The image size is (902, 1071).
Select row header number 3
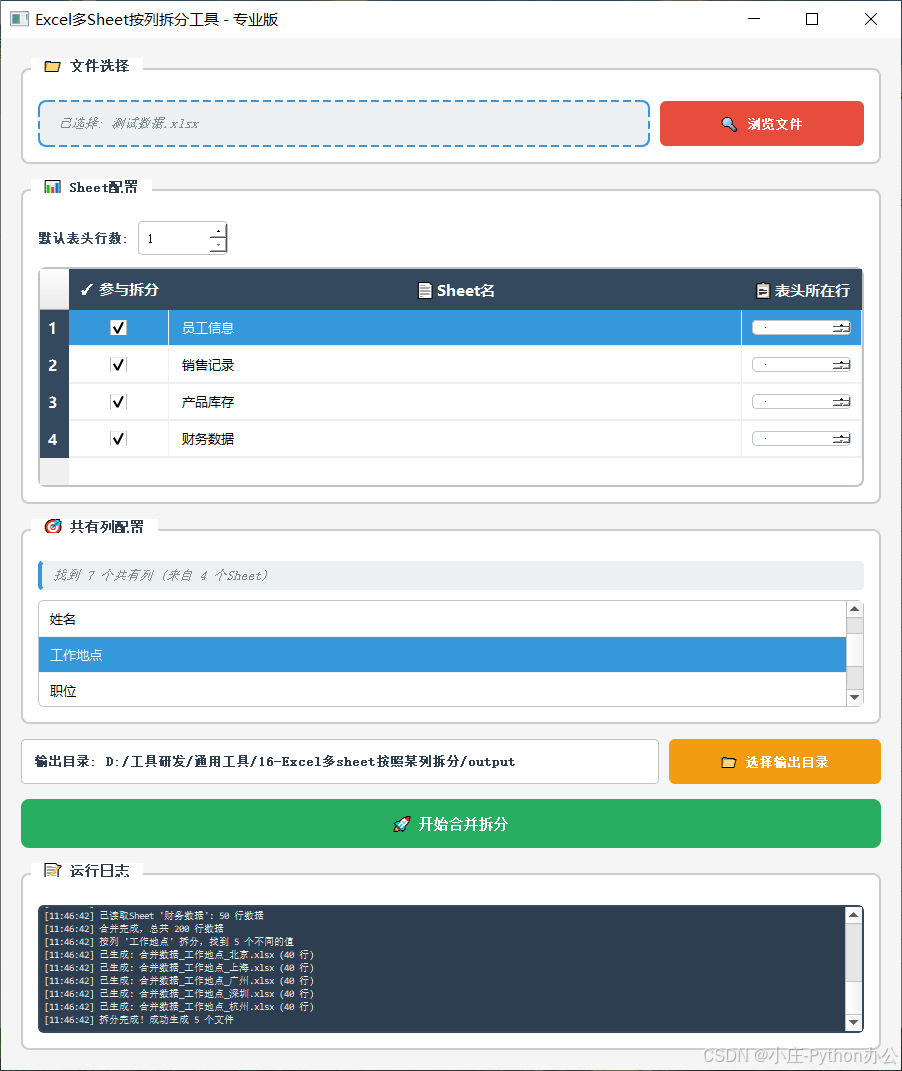(x=53, y=402)
